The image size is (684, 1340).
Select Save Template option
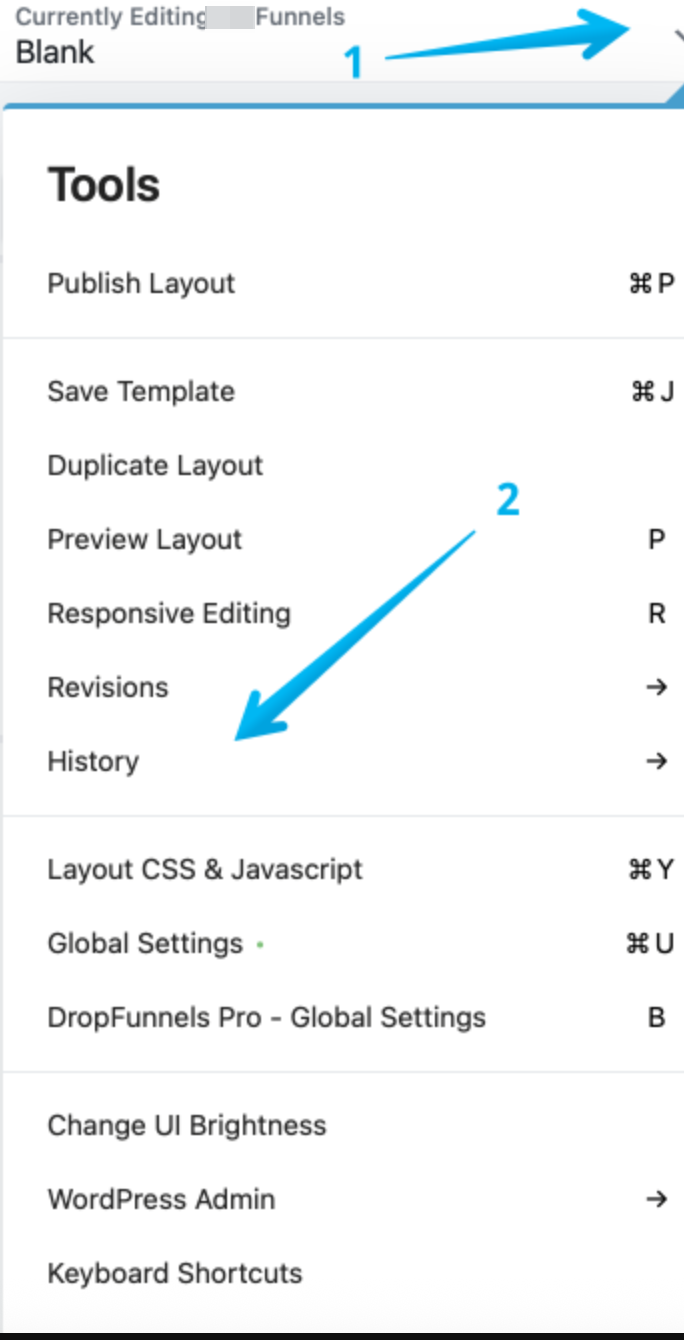[141, 392]
